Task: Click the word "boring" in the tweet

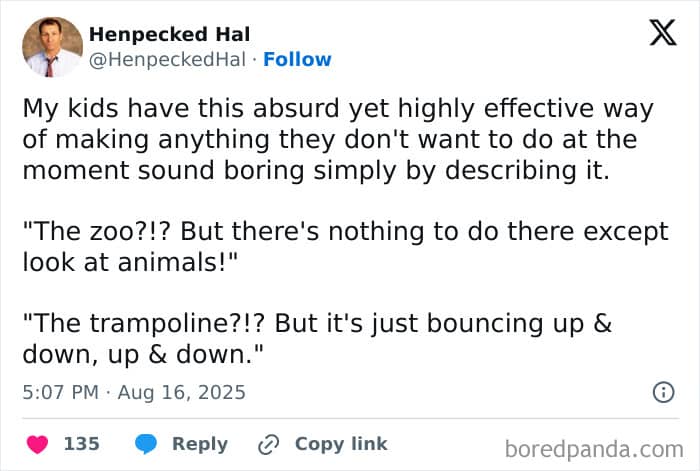Action: pyautogui.click(x=264, y=171)
